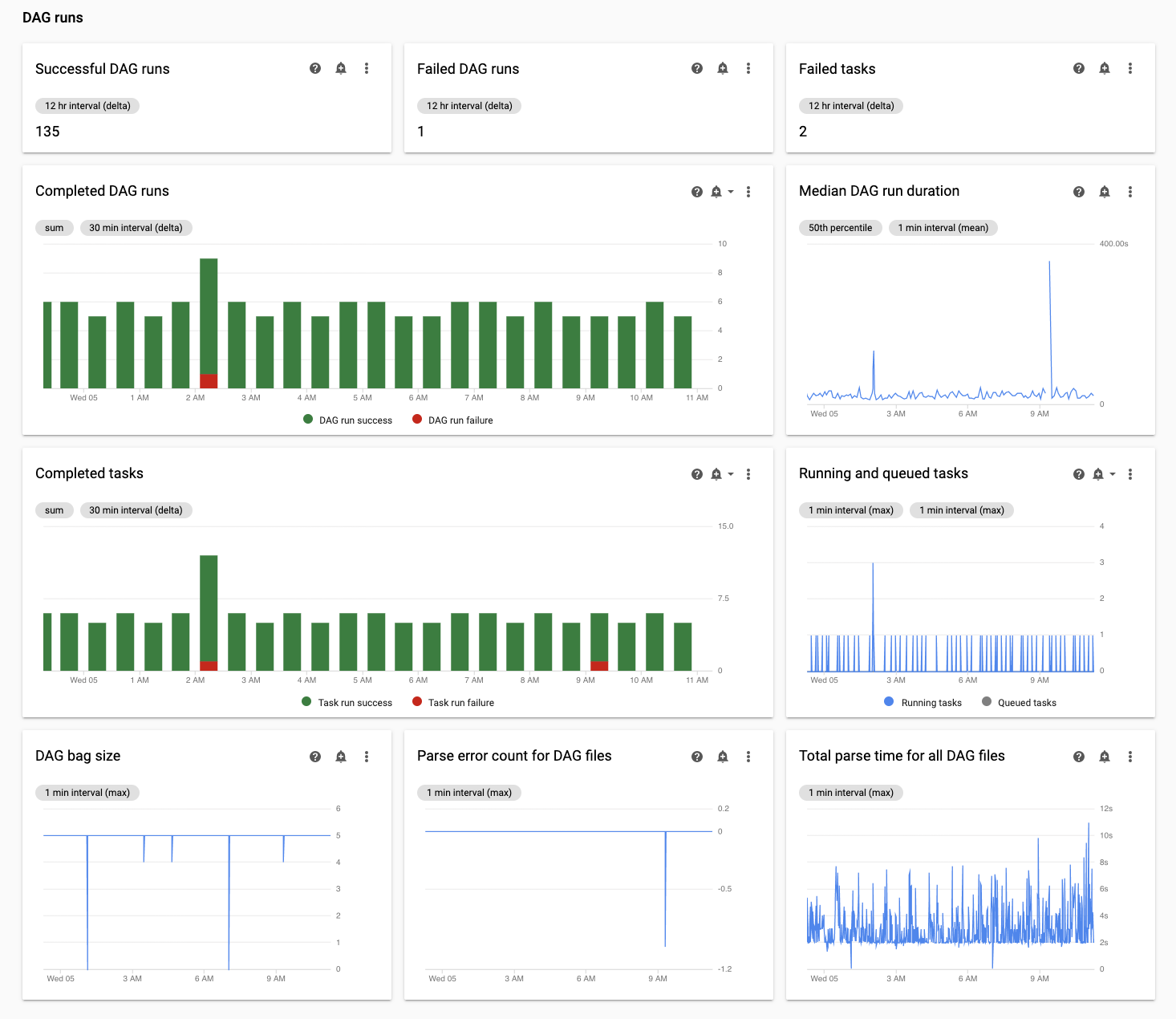Click 1 min interval chip on Total parse time
1176x1019 pixels.
coord(851,793)
